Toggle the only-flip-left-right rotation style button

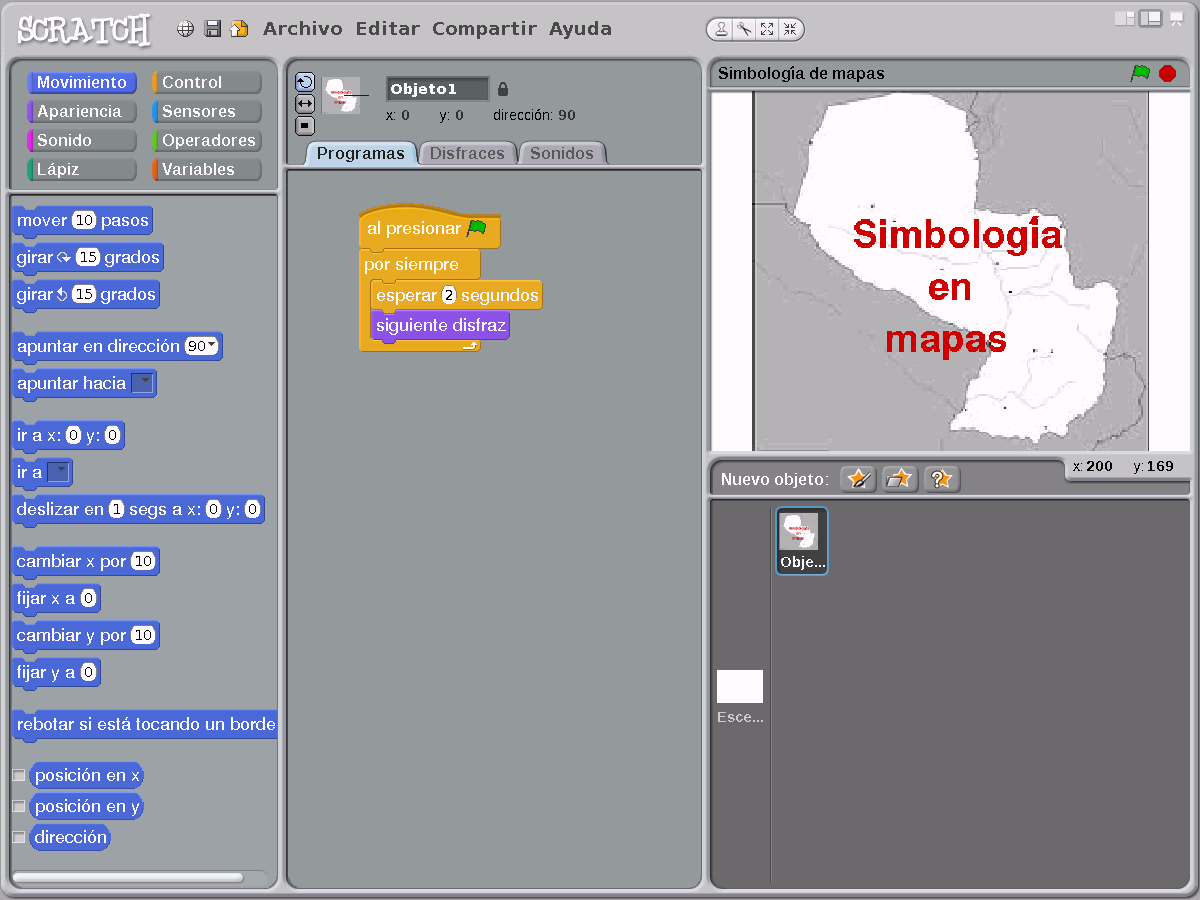(x=302, y=103)
